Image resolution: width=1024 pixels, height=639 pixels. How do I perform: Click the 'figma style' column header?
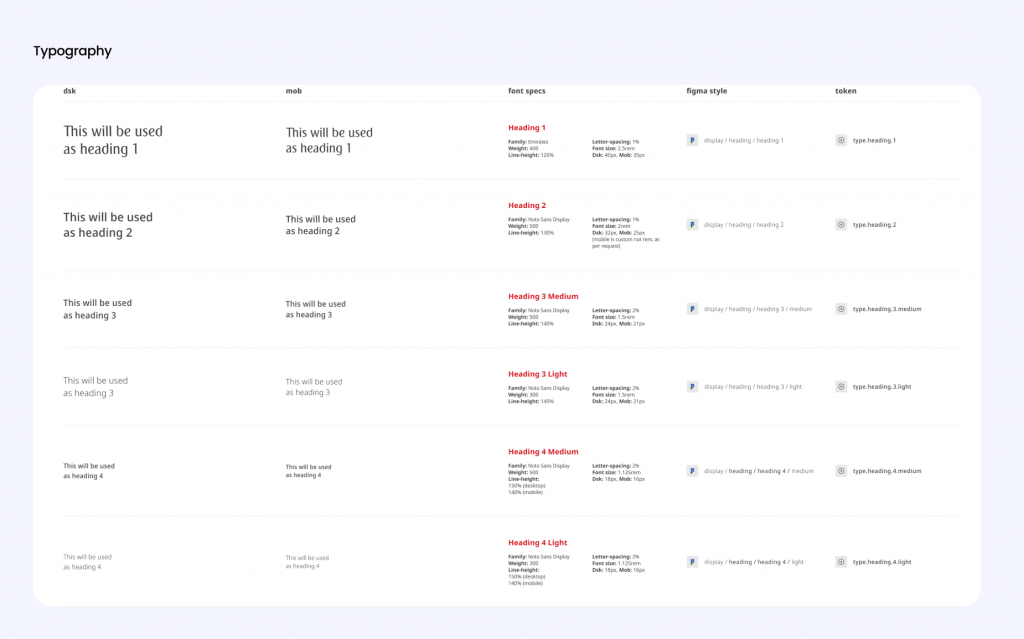pos(707,91)
